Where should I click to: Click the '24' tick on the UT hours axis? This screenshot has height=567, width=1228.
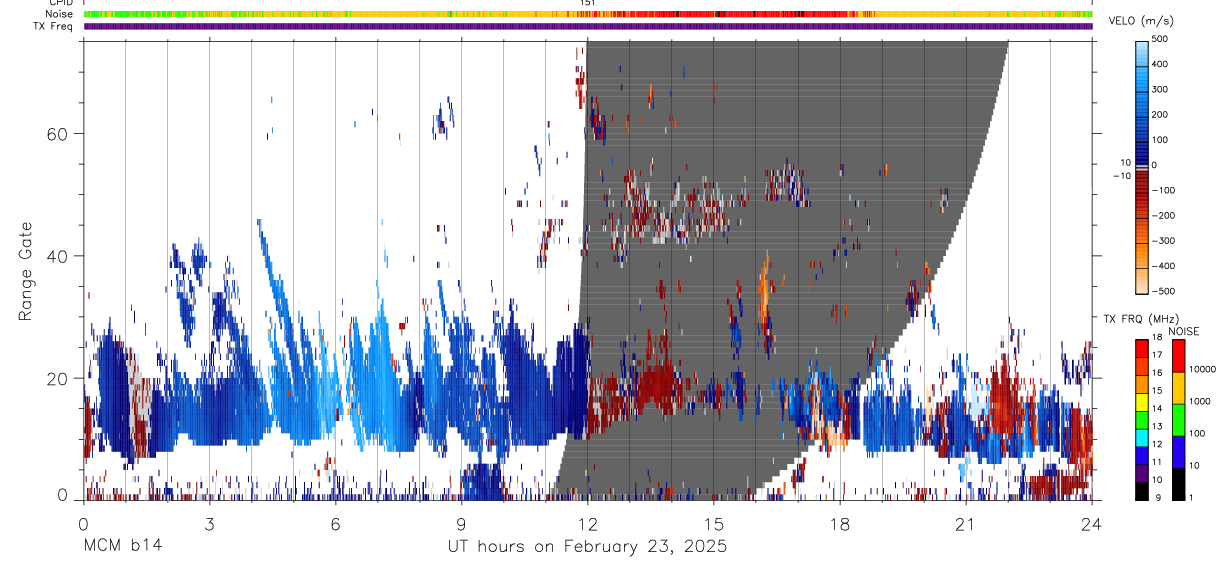pos(1092,523)
